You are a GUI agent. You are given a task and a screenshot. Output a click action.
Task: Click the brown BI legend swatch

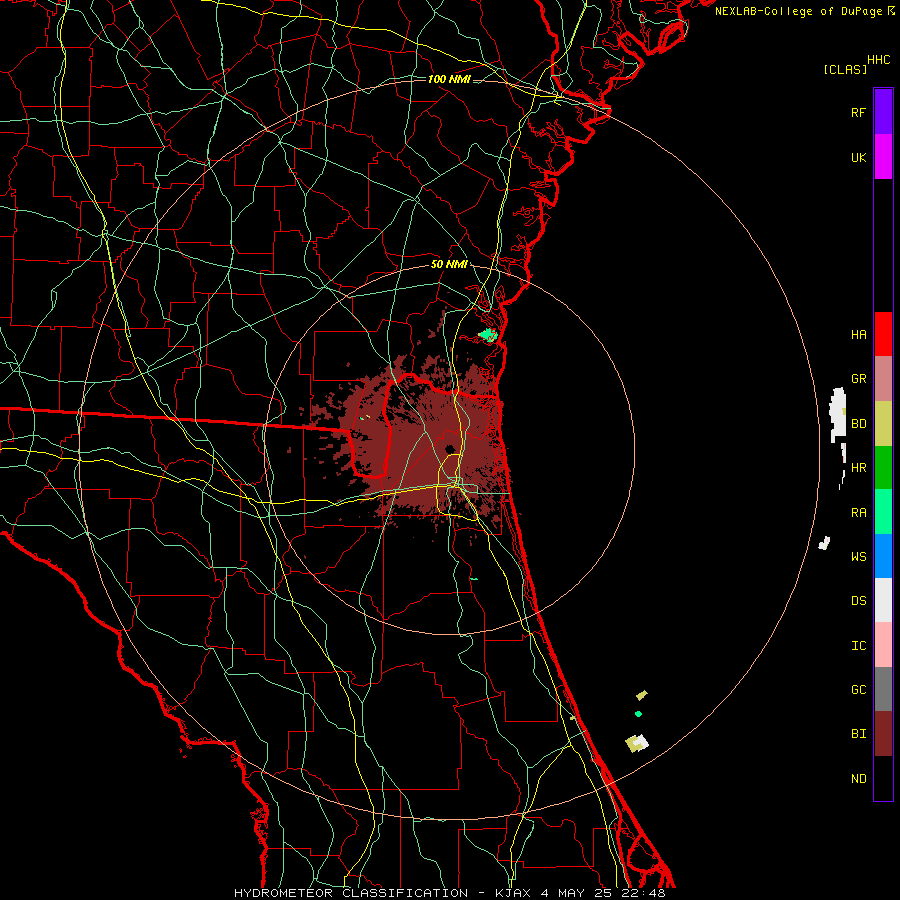(883, 734)
